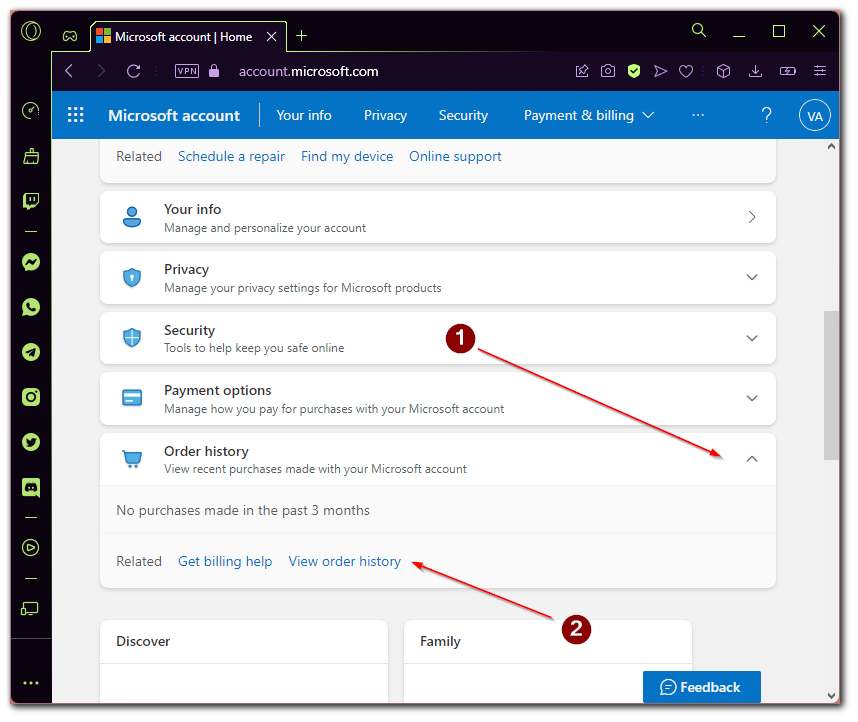Open Discord in the sidebar
The image size is (858, 722).
click(x=31, y=487)
